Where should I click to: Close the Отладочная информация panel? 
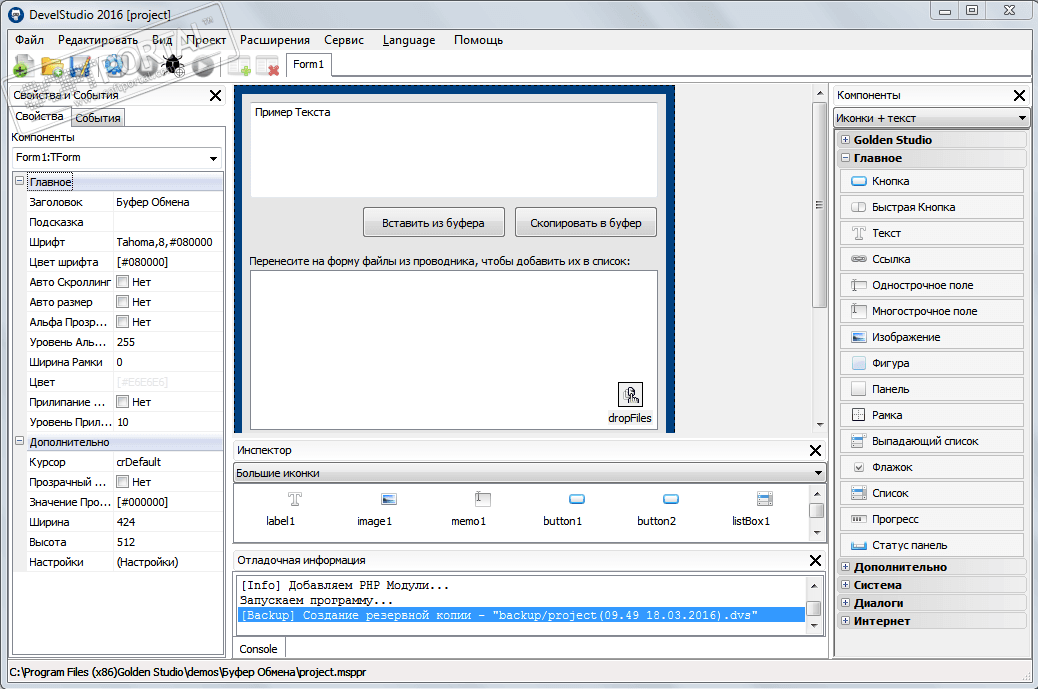point(816,561)
